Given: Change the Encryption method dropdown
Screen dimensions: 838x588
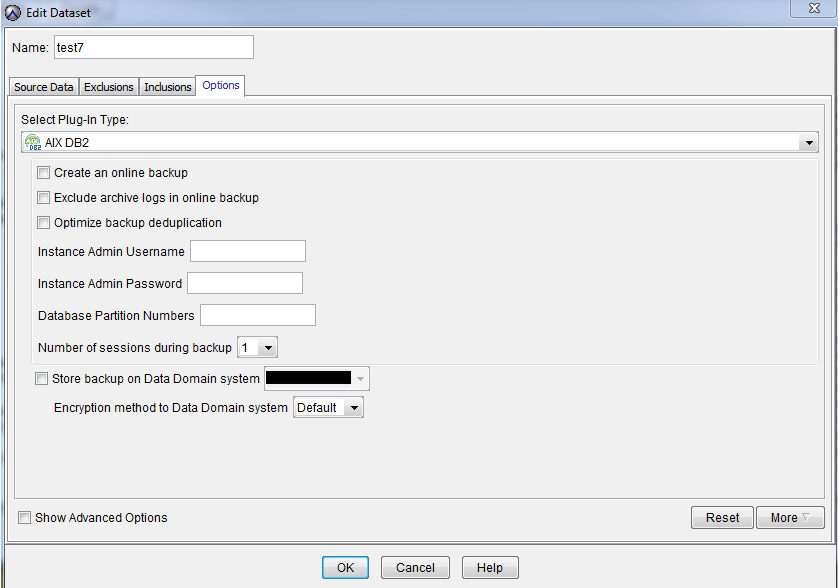Looking at the screenshot, I should click(352, 407).
